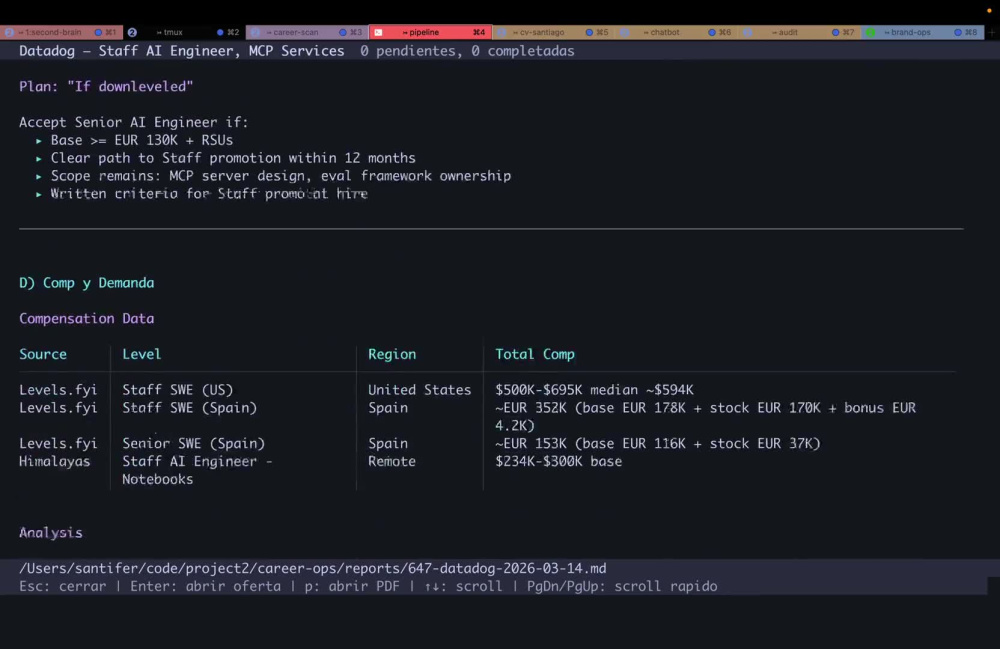1000x649 pixels.
Task: Click the 'Remote' region cell
Action: click(392, 462)
